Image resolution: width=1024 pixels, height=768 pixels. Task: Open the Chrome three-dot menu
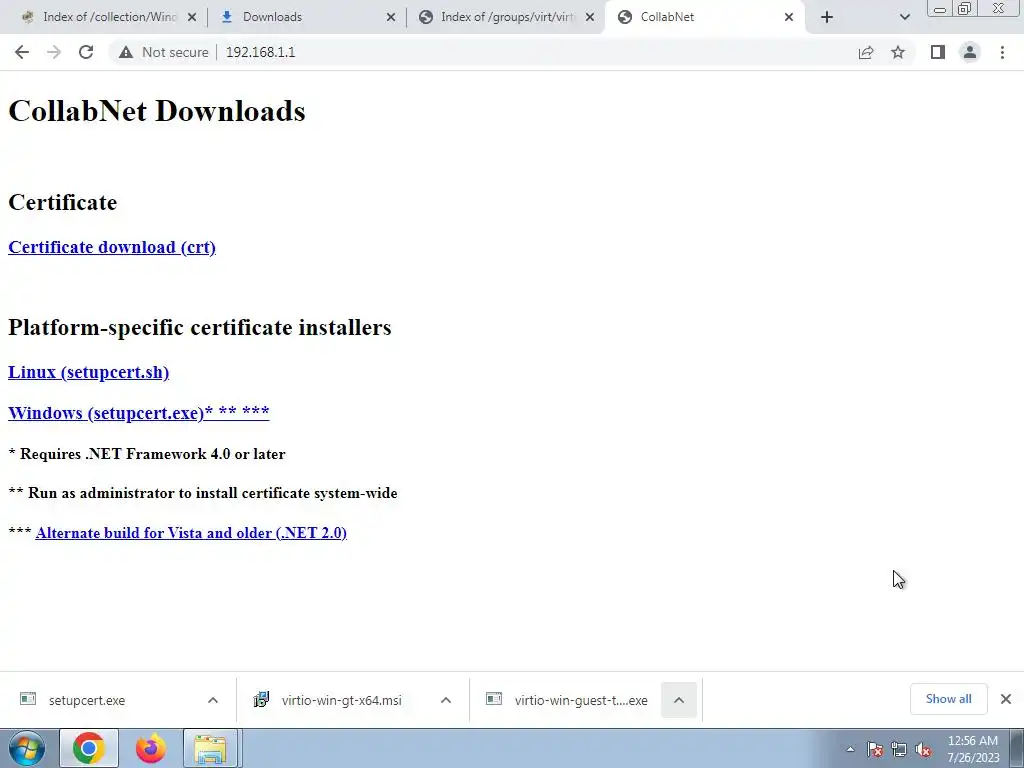1002,52
